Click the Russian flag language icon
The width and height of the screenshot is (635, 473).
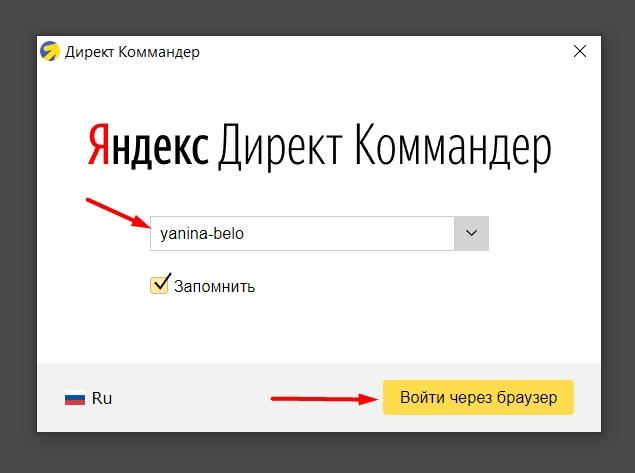tap(75, 398)
